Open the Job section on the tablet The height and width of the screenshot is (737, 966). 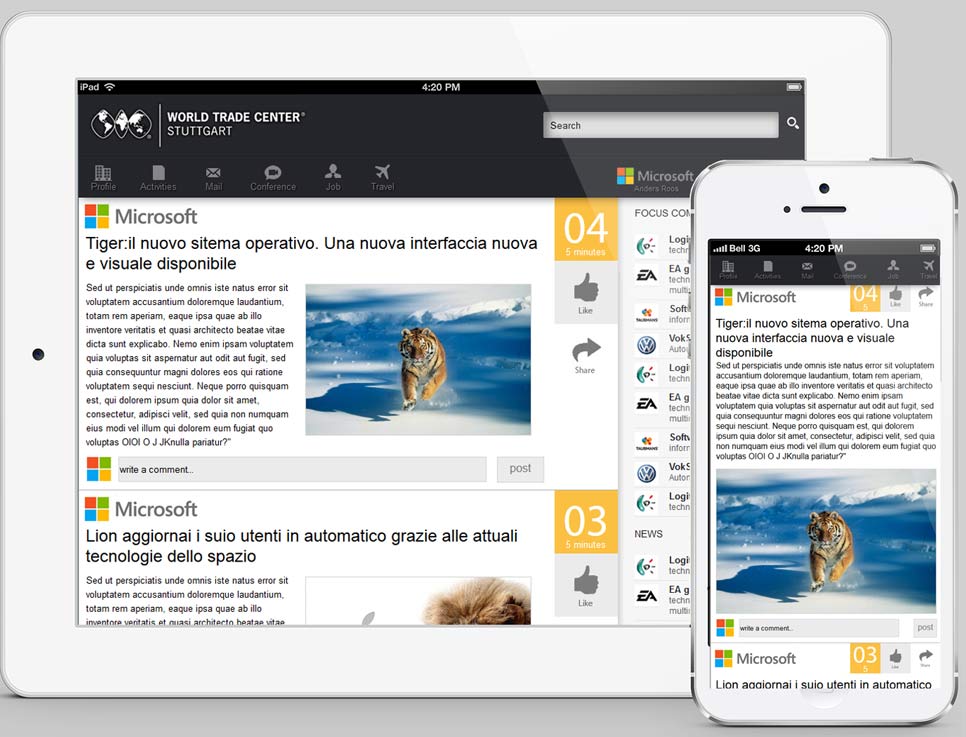click(x=333, y=177)
